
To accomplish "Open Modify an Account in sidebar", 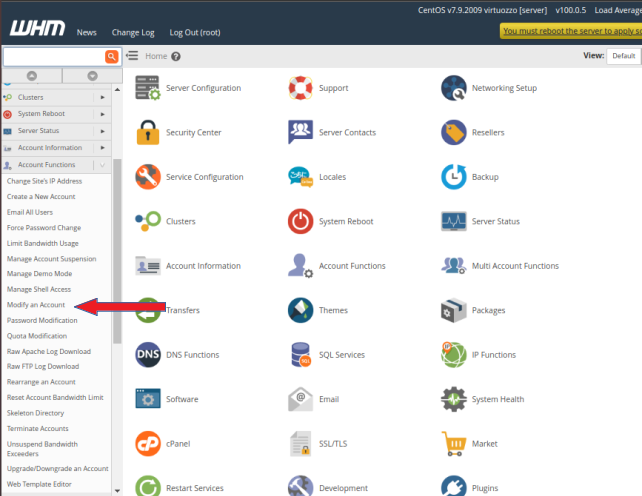I will pos(36,305).
